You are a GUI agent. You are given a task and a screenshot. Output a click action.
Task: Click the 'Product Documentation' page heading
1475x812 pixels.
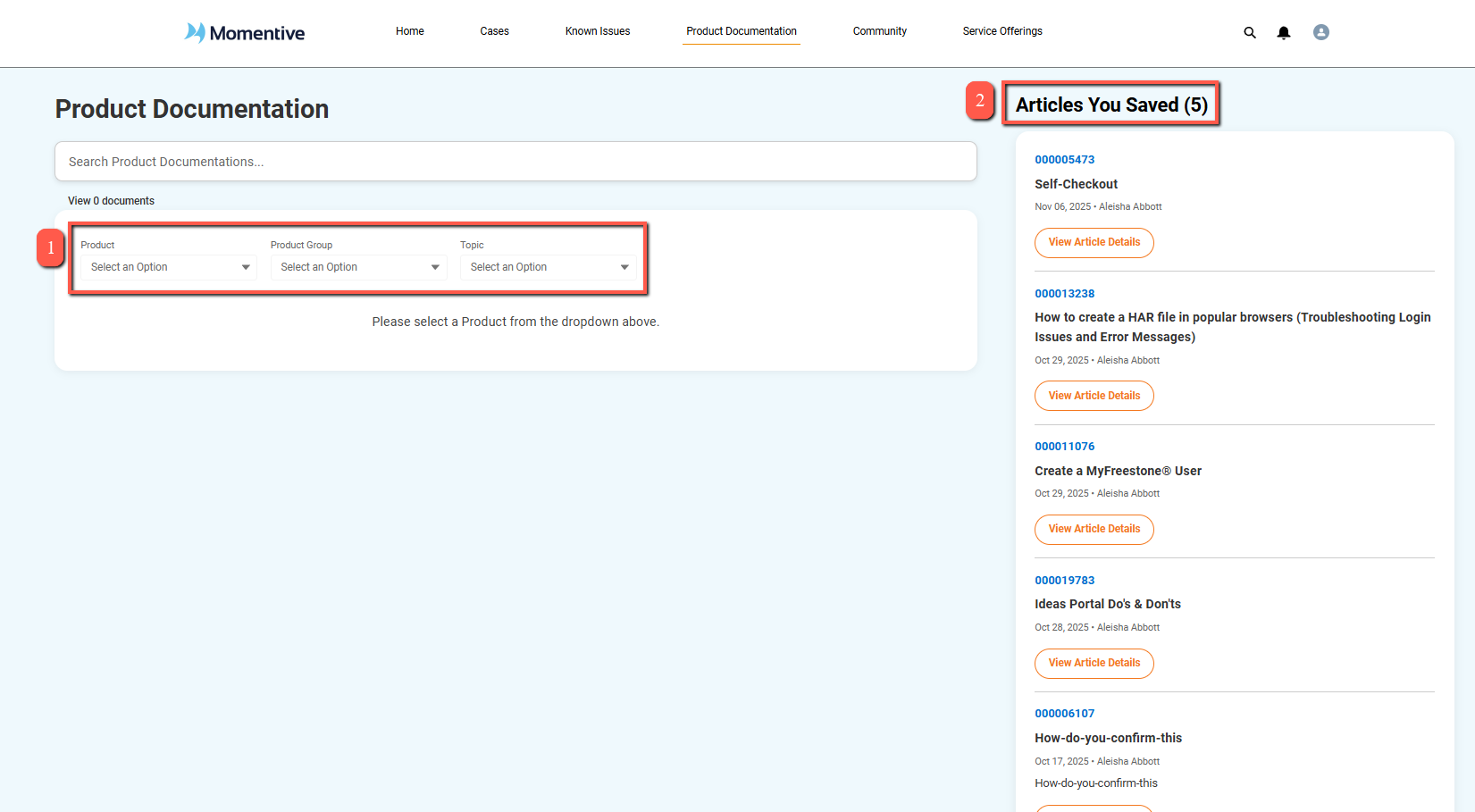(192, 109)
